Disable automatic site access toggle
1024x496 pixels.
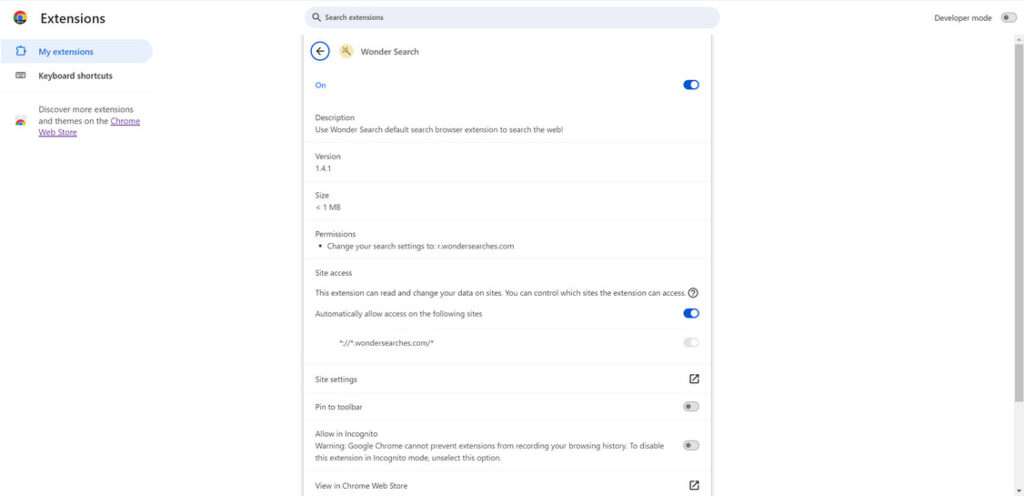pyautogui.click(x=691, y=313)
